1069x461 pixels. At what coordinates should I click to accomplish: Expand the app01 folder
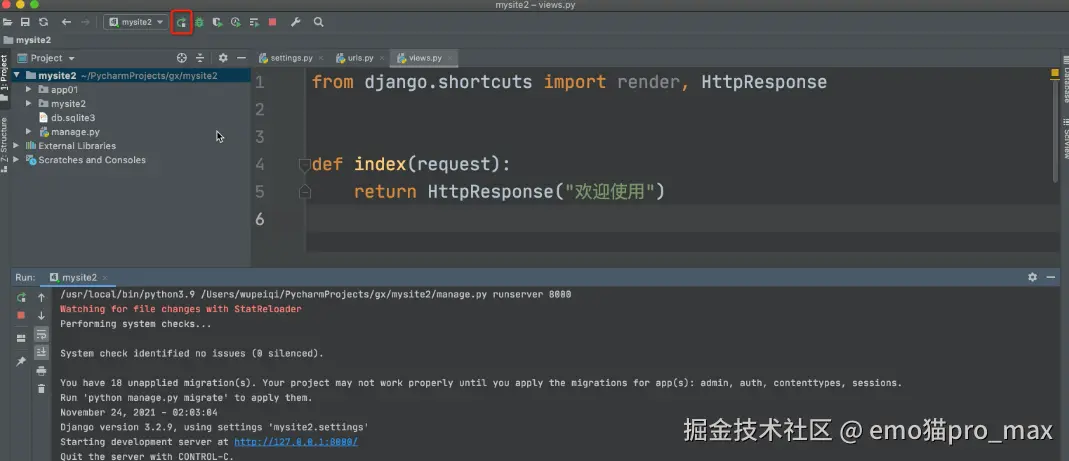[29, 90]
